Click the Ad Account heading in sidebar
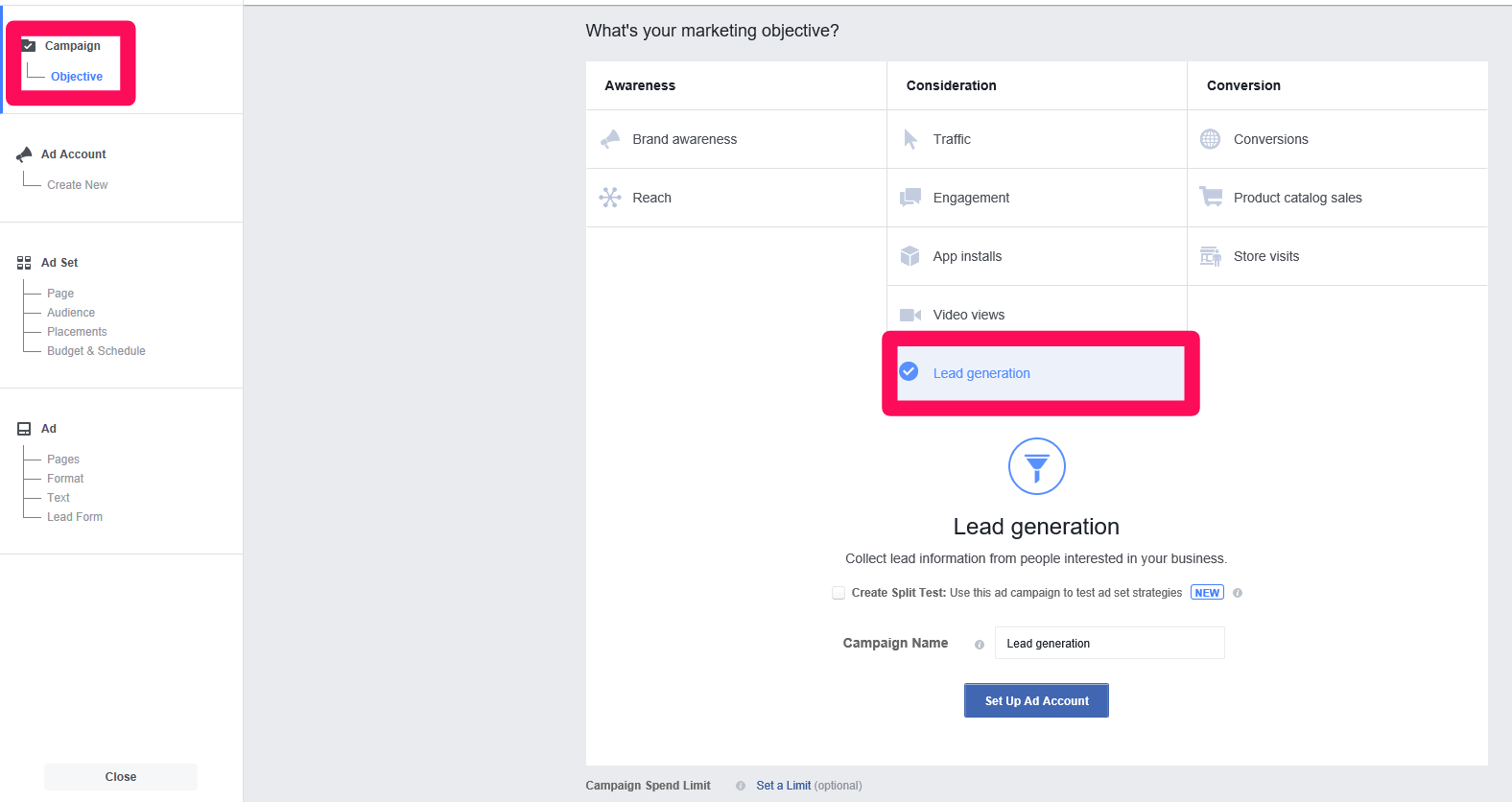 click(x=74, y=154)
